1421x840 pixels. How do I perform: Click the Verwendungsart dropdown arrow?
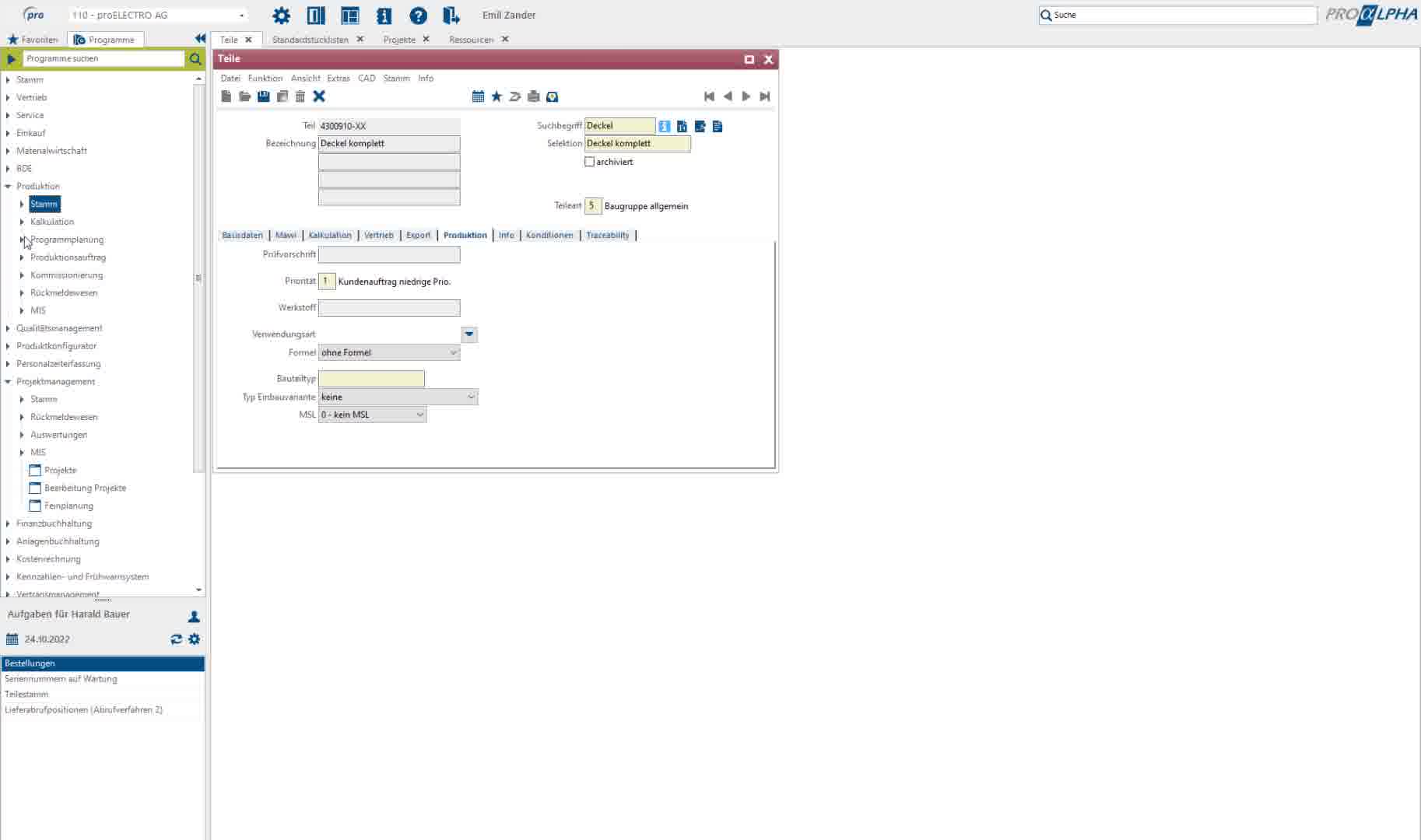pos(468,334)
